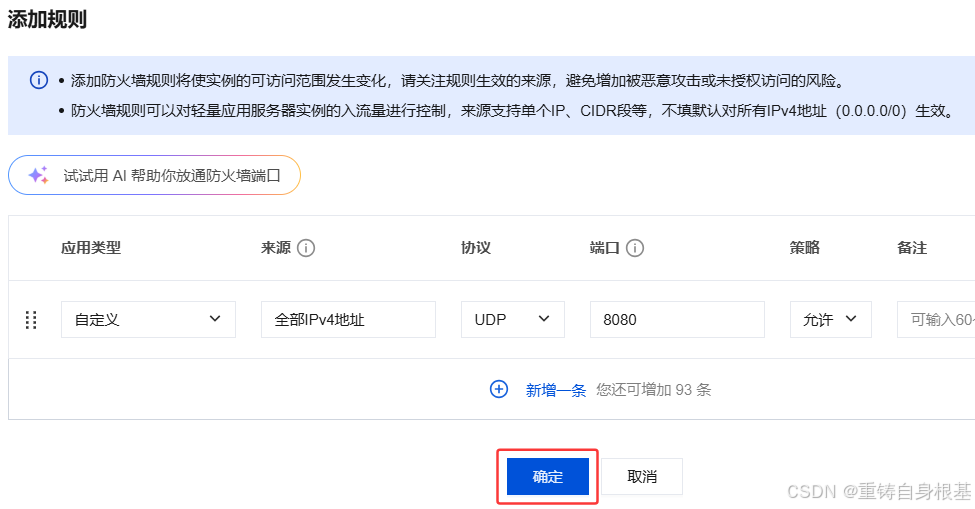975x509 pixels.
Task: Click the 协议 column header
Action: pyautogui.click(x=476, y=248)
